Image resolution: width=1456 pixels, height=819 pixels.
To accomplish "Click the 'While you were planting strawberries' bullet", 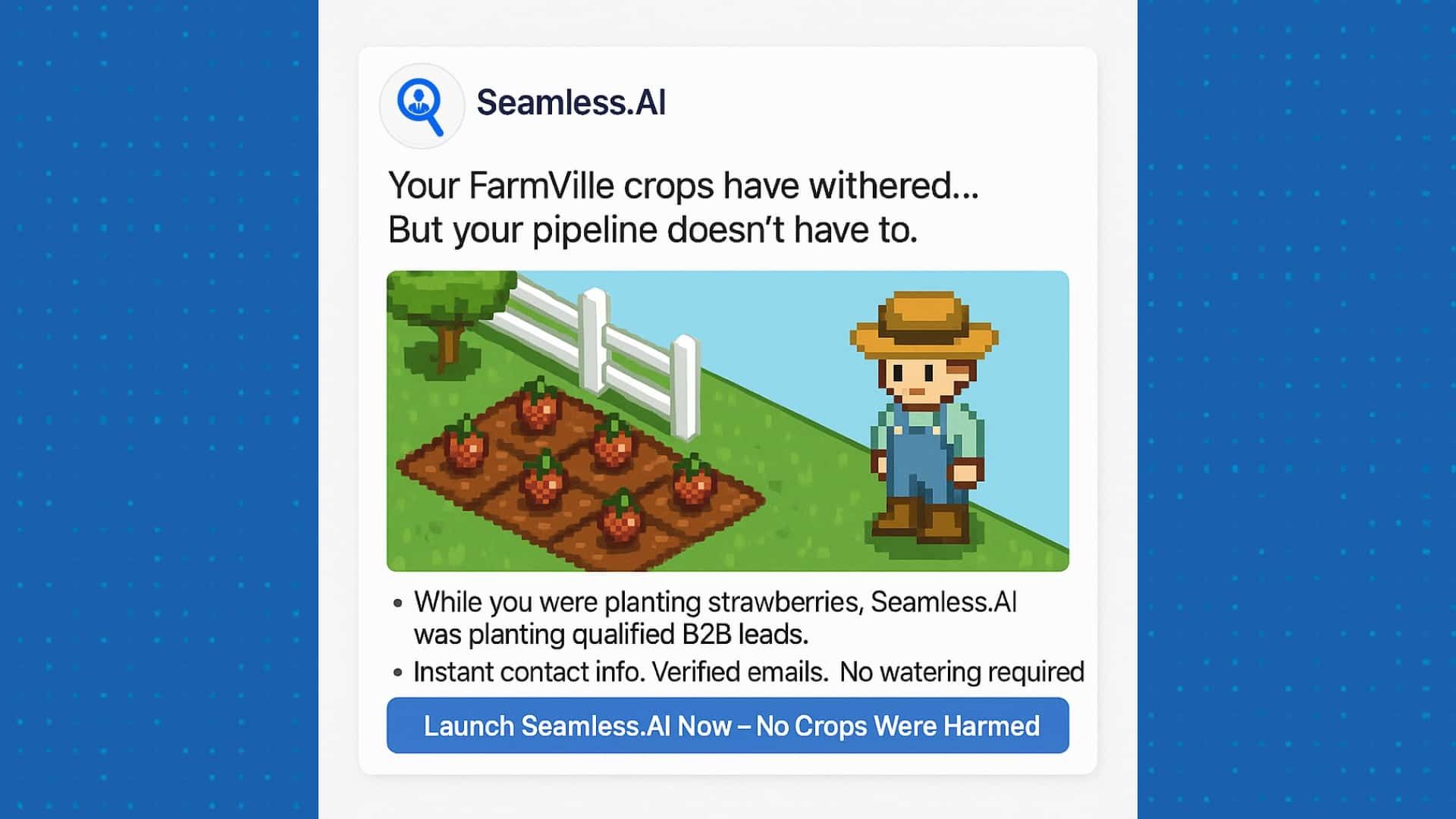I will (715, 602).
